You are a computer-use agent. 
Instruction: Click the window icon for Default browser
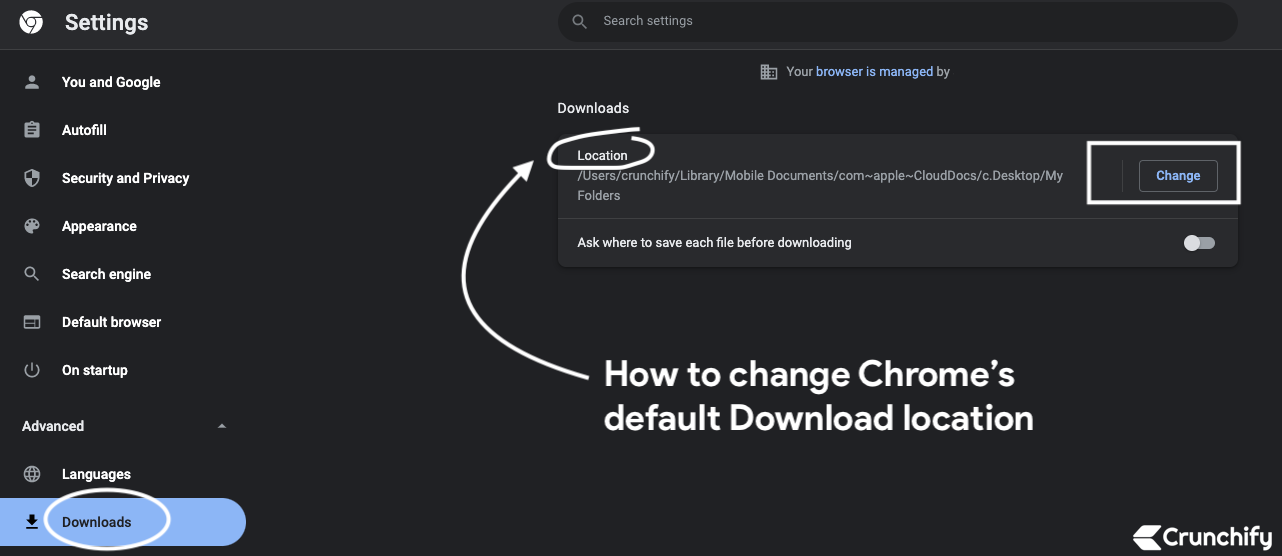coord(32,322)
